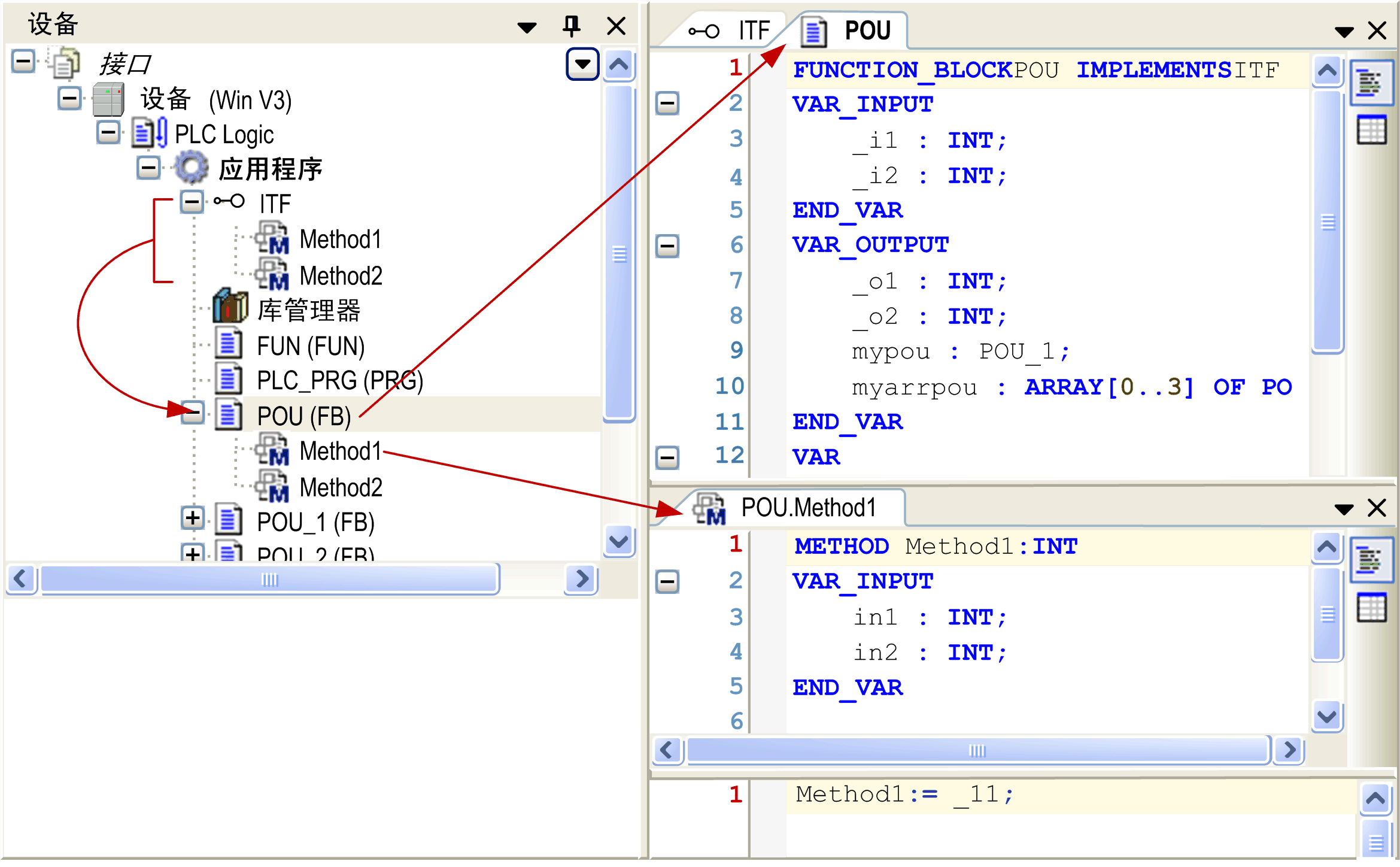Select FUN (FUN) in the device tree
This screenshot has width=1400, height=867.
(310, 346)
